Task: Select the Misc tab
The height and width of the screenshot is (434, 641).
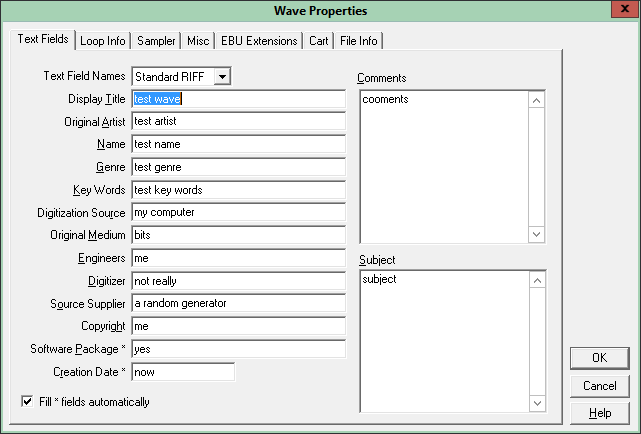Action: point(198,41)
